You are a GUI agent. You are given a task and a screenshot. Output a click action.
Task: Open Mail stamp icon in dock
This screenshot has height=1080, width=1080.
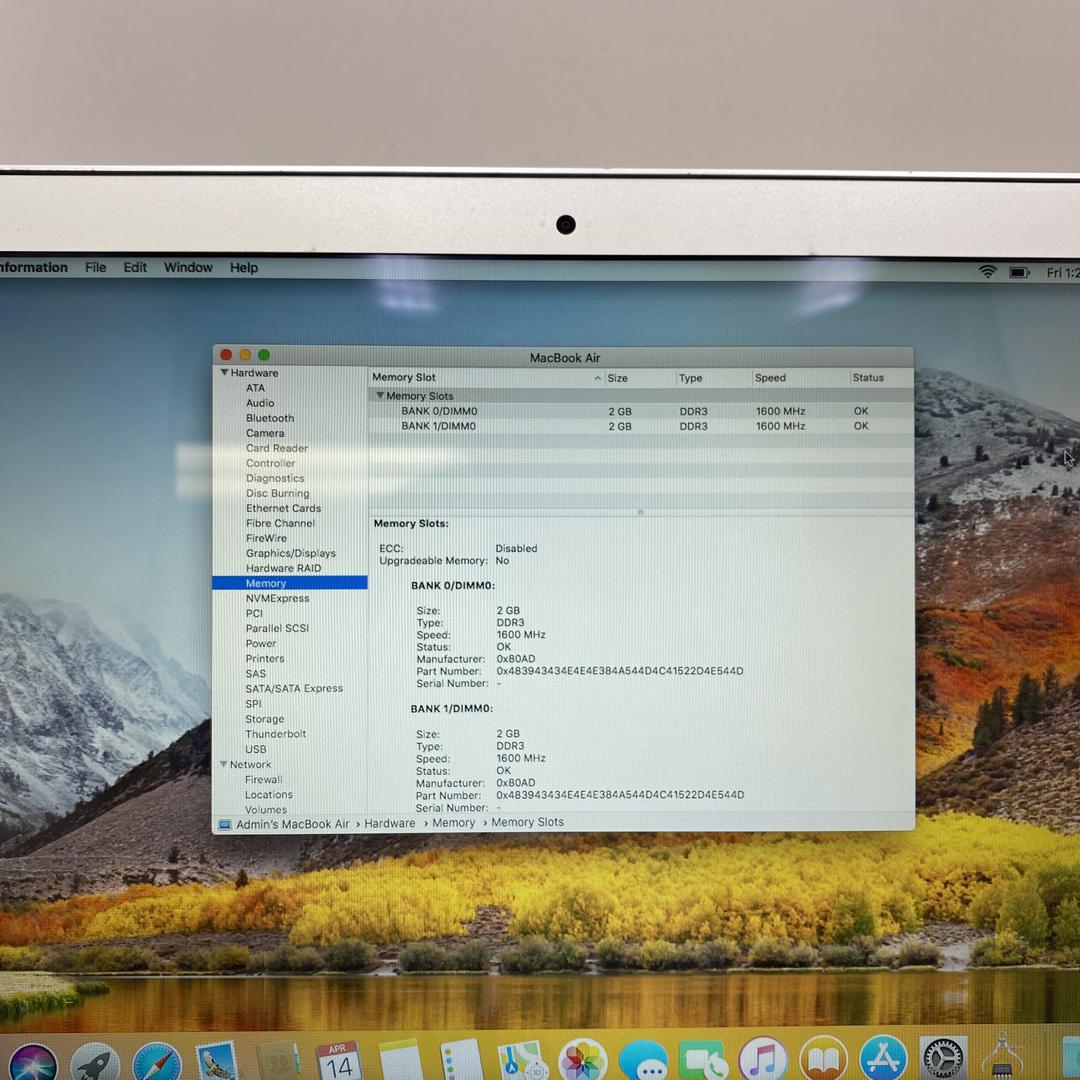pyautogui.click(x=217, y=1062)
